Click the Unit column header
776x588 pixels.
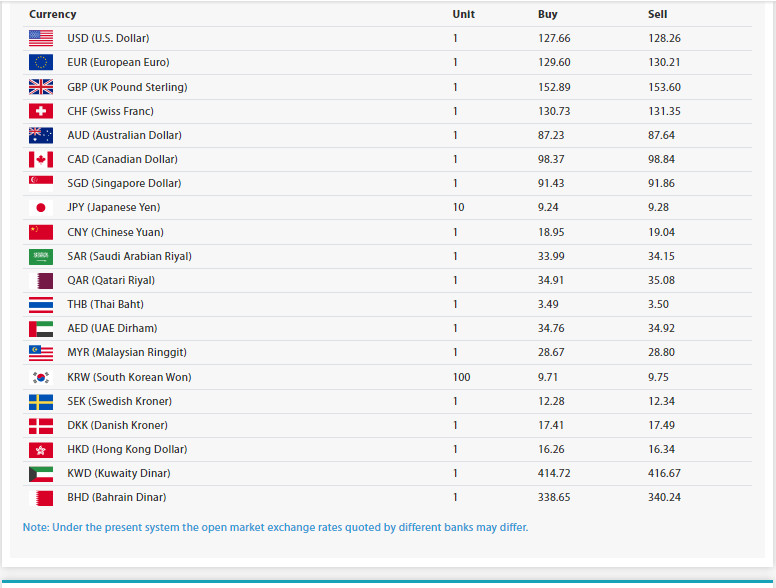click(x=463, y=14)
